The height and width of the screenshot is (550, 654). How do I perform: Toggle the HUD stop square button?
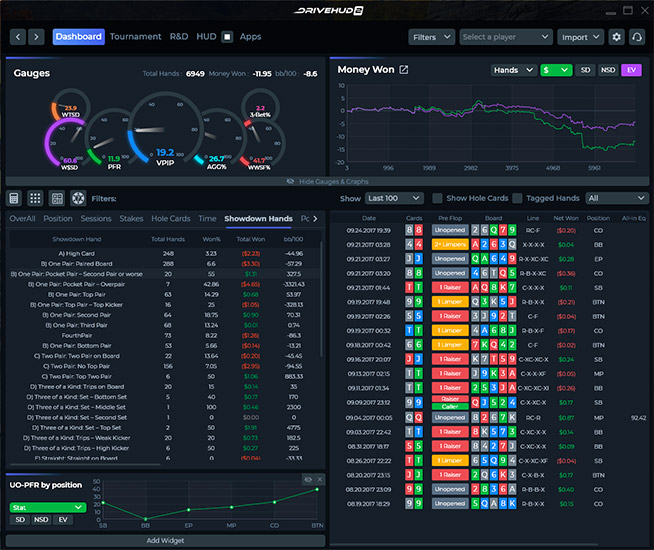coord(227,37)
